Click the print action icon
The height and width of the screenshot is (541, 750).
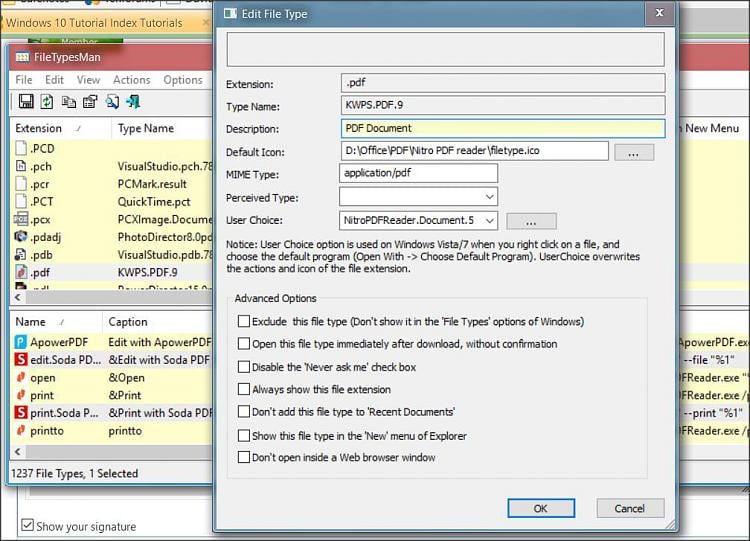click(21, 395)
